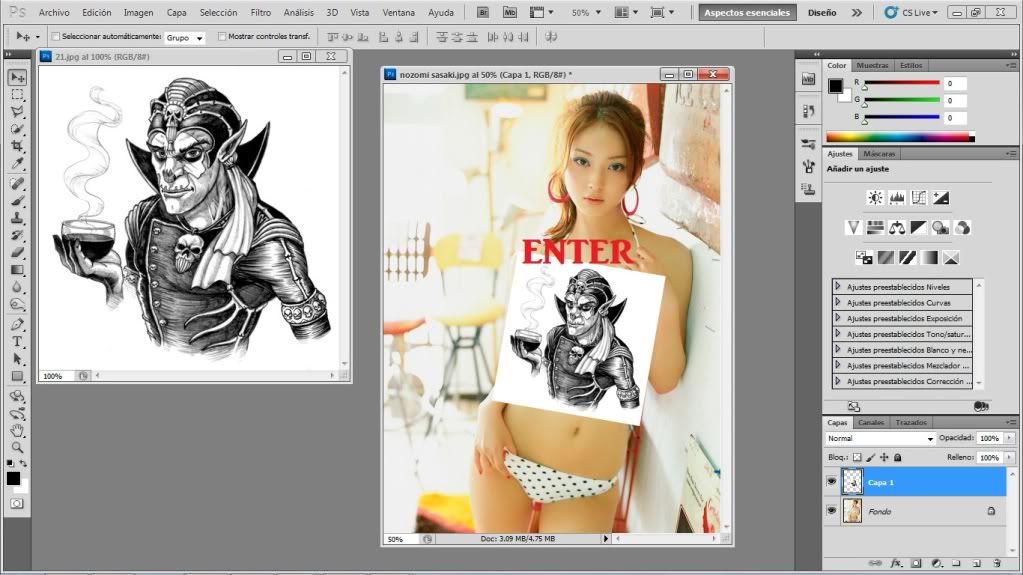The width and height of the screenshot is (1023, 575).
Task: Add a Levels adjustment
Action: 897,198
